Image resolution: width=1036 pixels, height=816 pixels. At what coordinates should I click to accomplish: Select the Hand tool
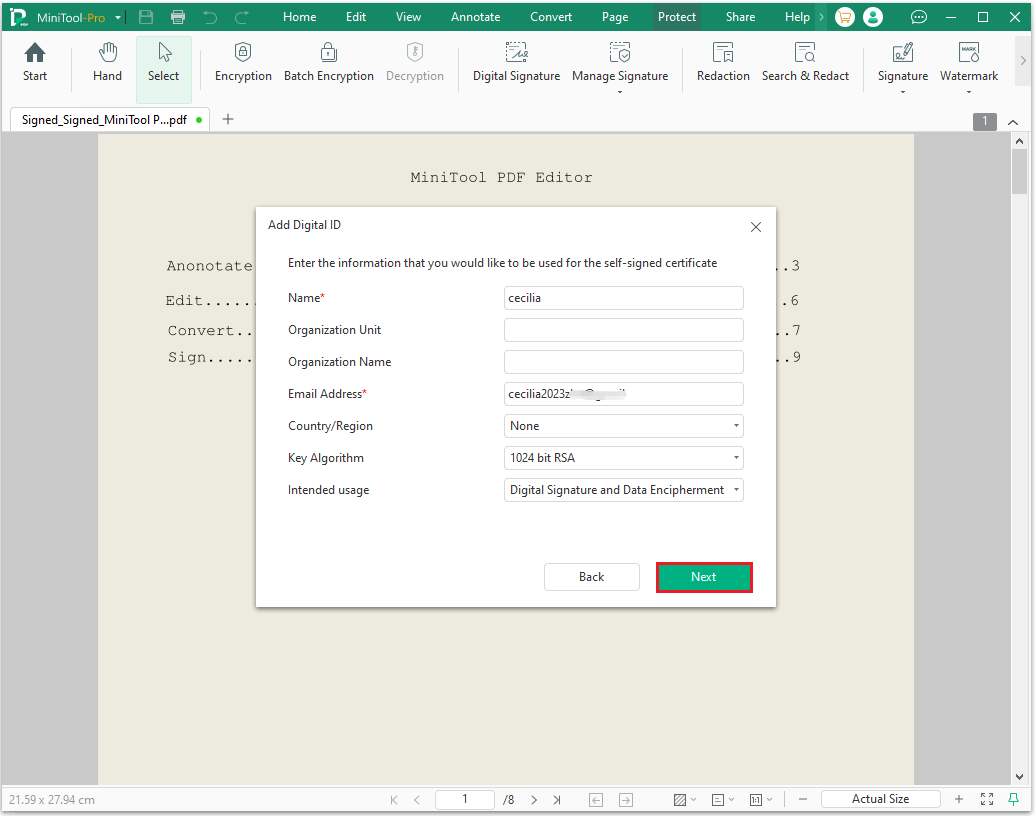tap(106, 64)
